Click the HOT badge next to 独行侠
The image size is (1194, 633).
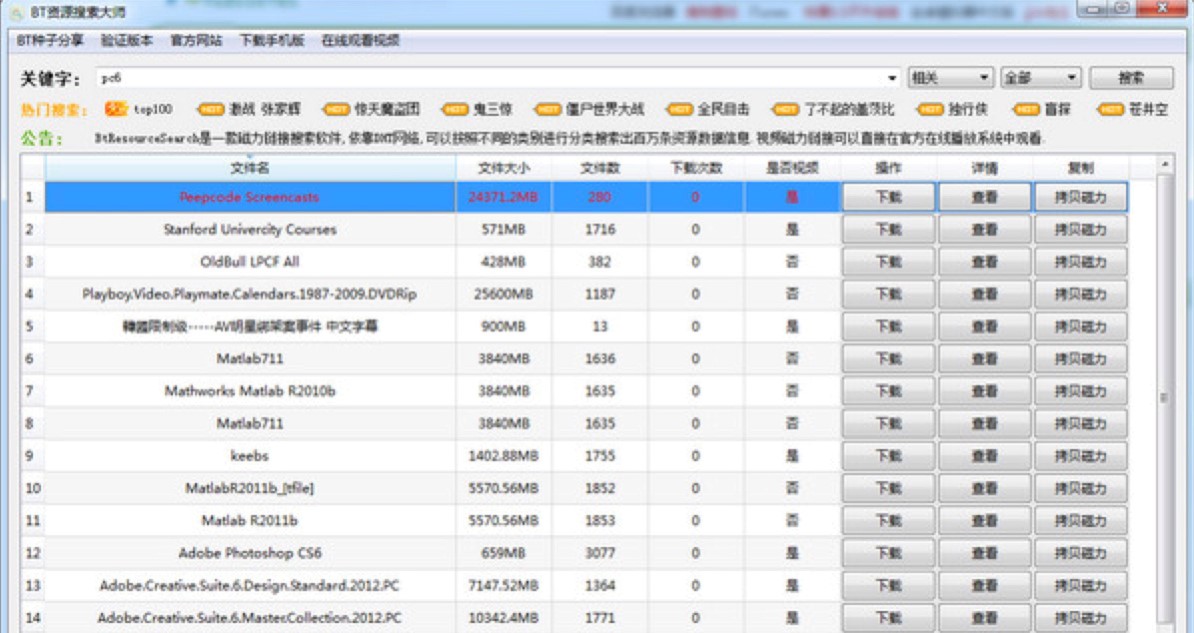930,109
